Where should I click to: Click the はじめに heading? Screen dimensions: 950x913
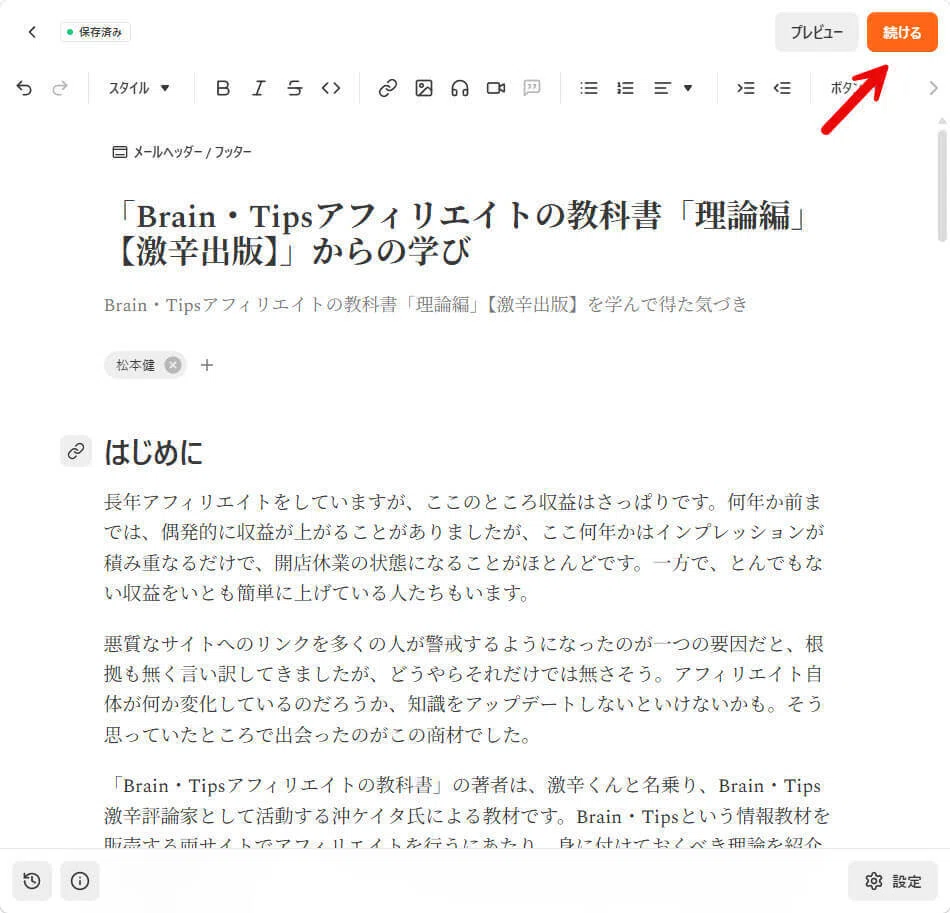point(153,452)
